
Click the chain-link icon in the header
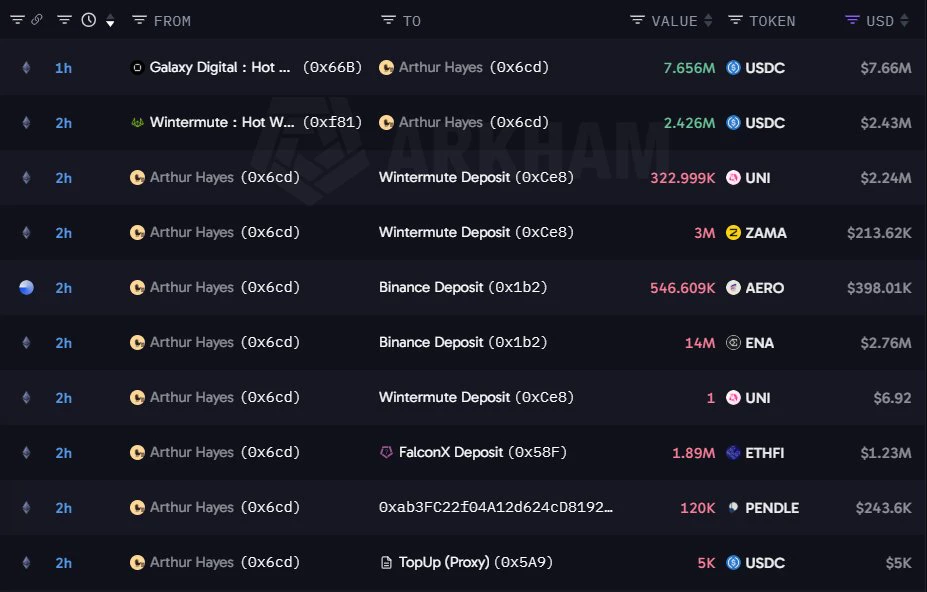37,20
